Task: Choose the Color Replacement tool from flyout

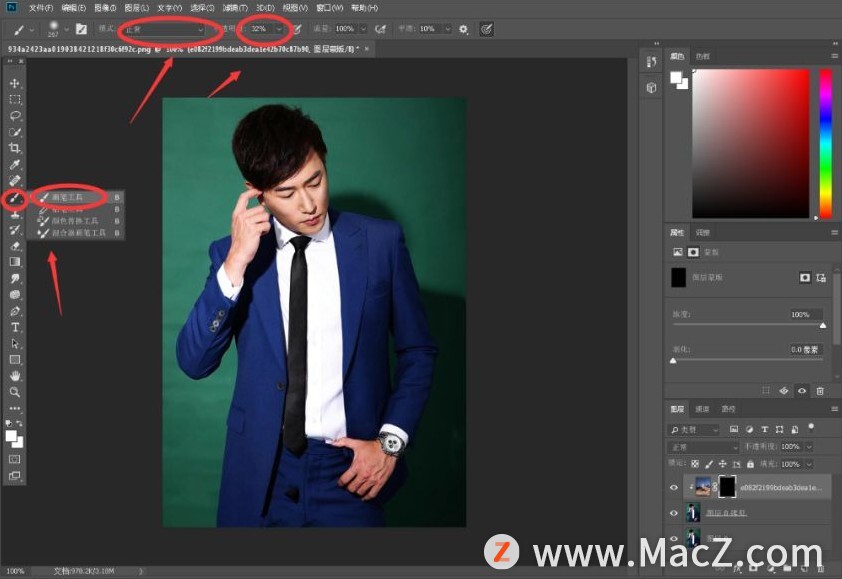Action: (x=79, y=221)
